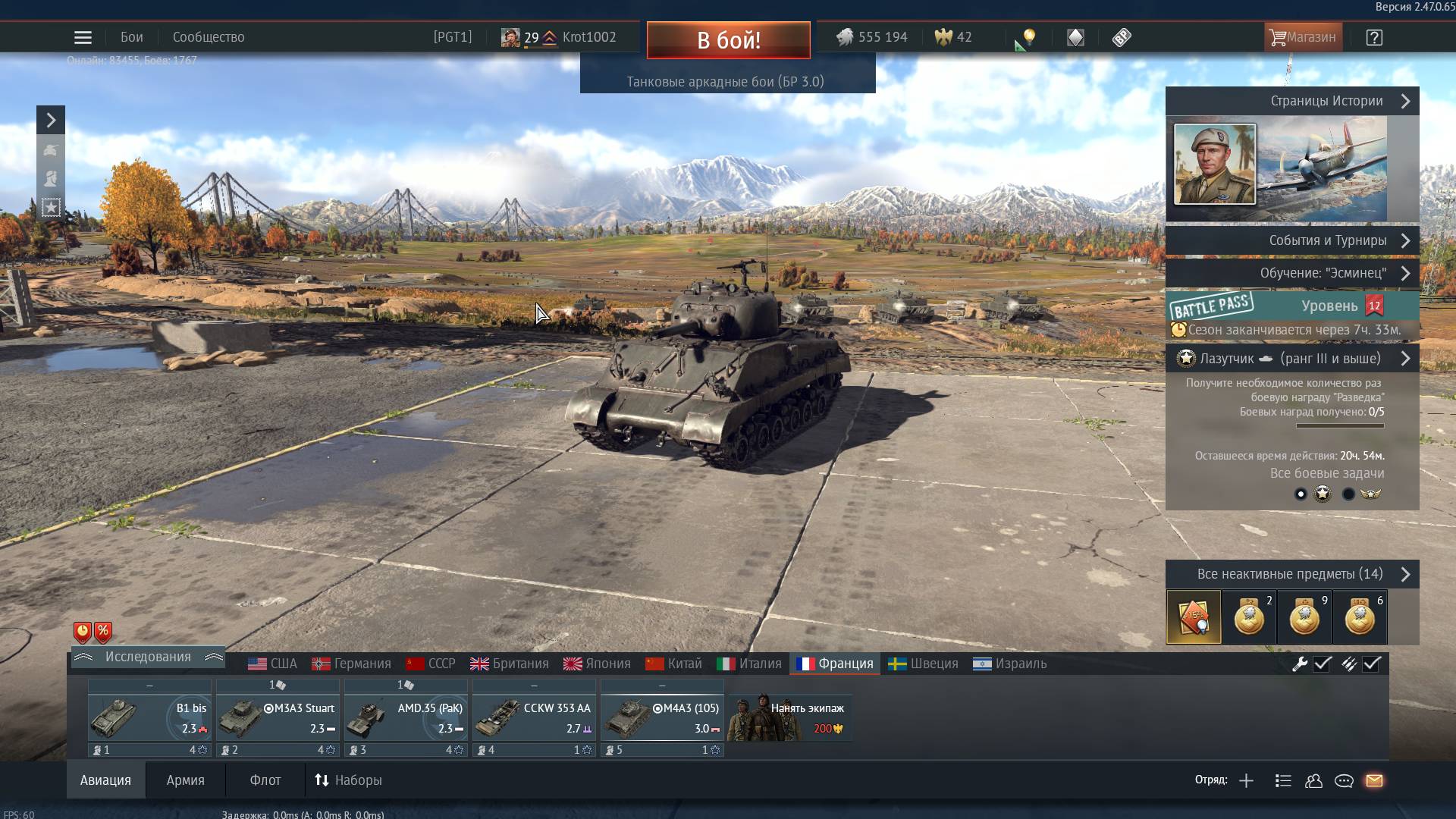1456x819 pixels.
Task: Click the Silver Lions balance 555 194
Action: (872, 37)
